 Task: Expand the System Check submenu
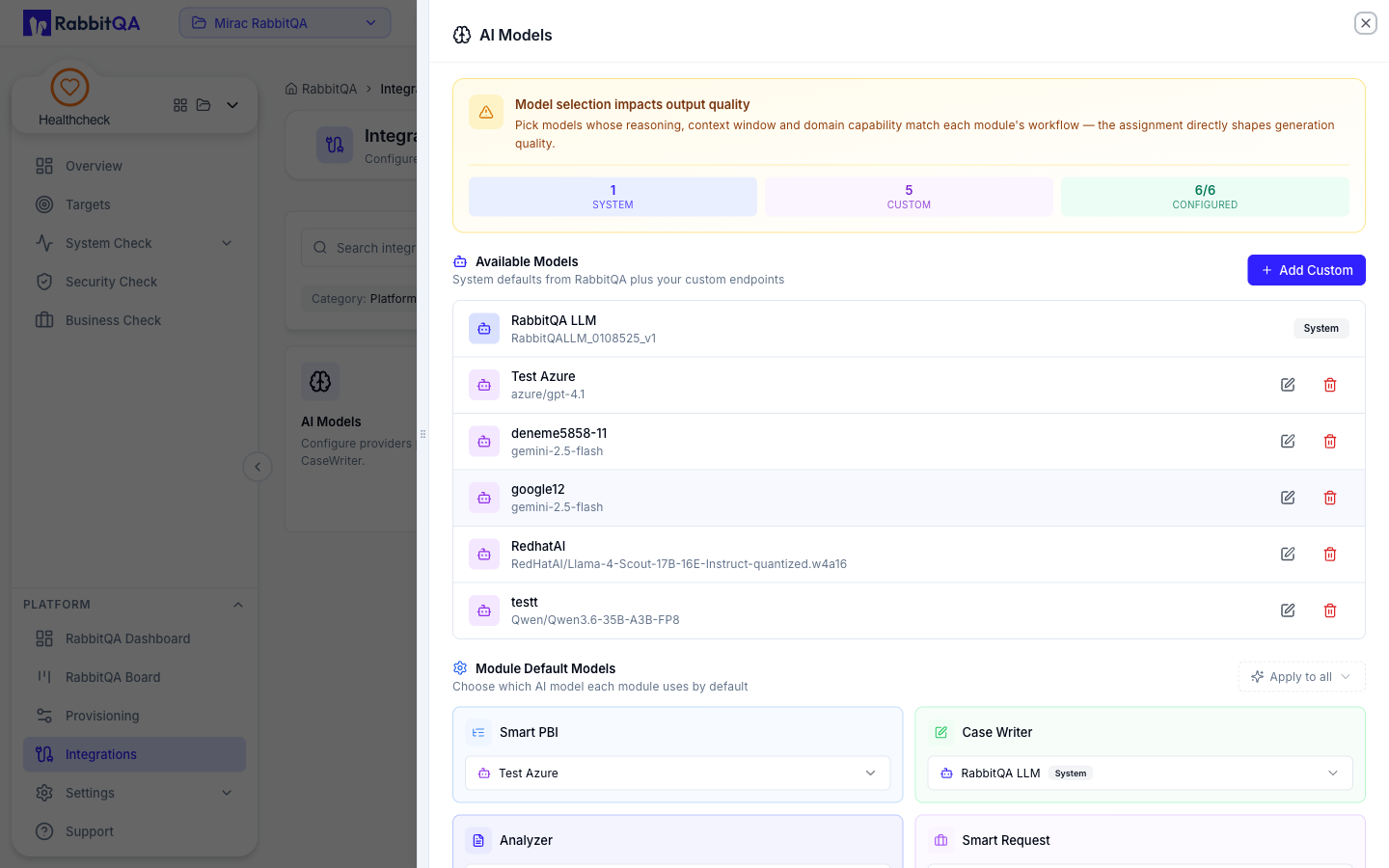(227, 243)
